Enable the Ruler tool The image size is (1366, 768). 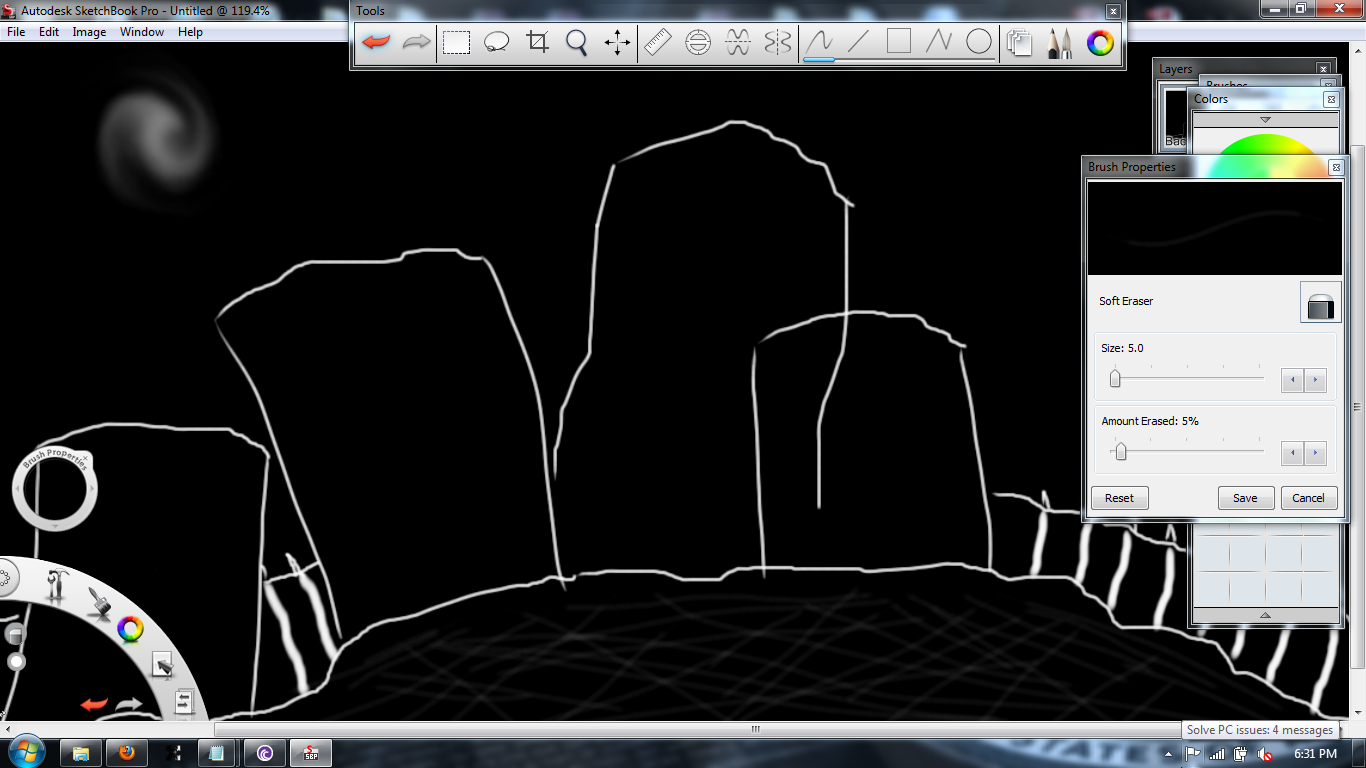click(x=658, y=42)
